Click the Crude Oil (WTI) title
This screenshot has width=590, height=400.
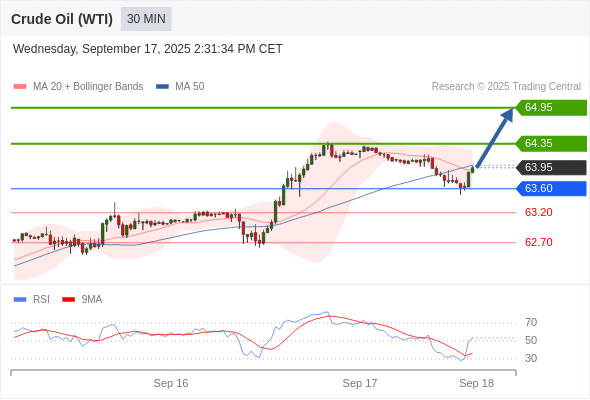(62, 19)
